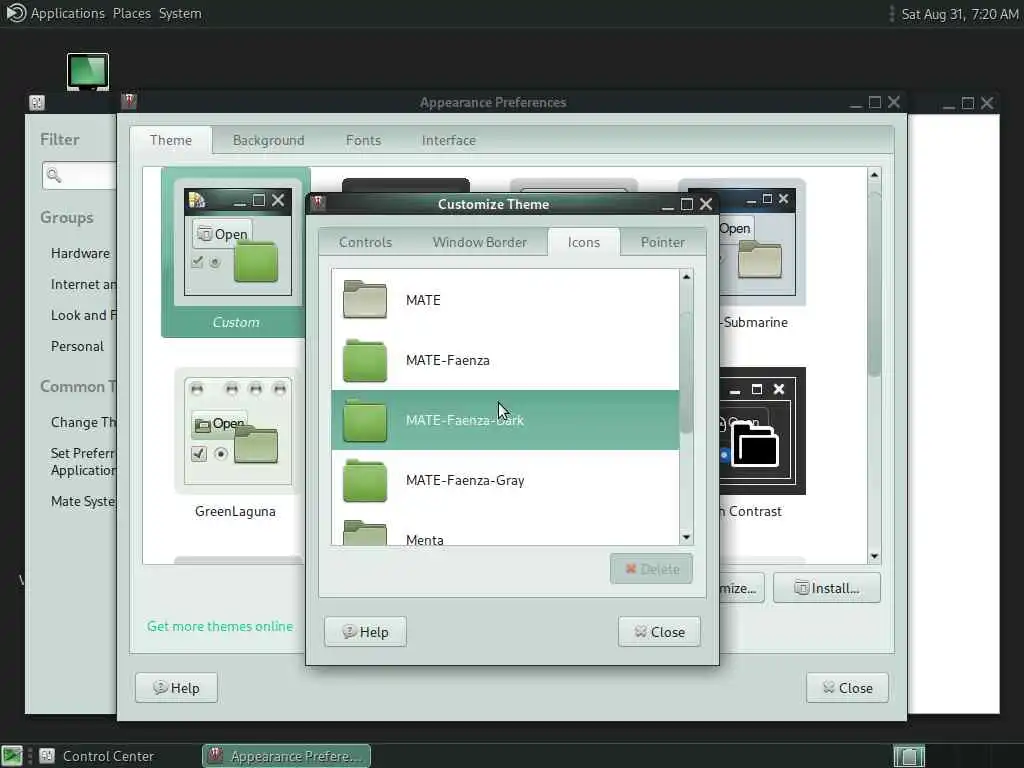Open Look and Feel group in Control Center
Screen dimensions: 1024x768
84,315
